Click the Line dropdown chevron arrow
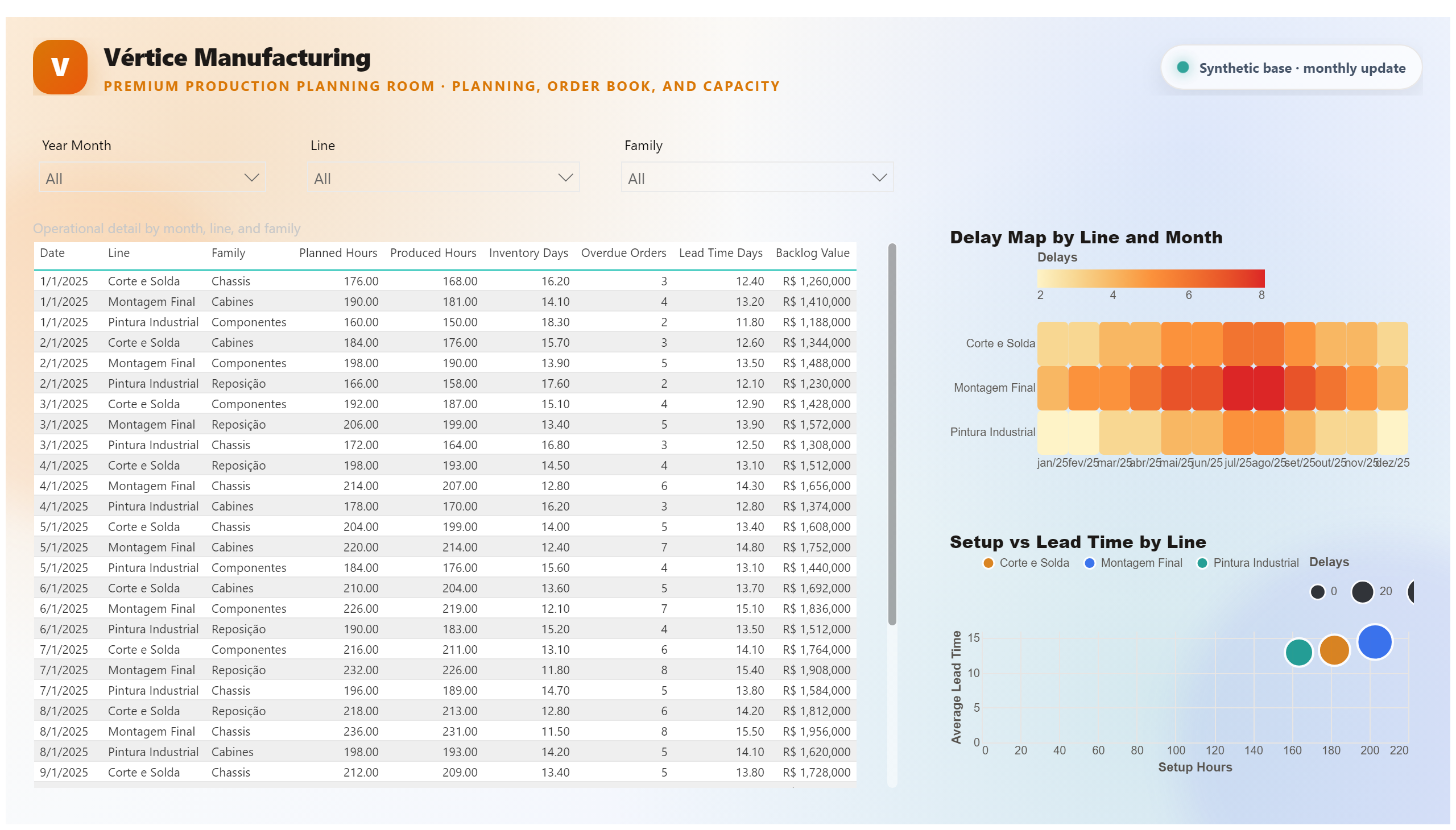Viewport: 1456px width, 830px height. coord(565,178)
